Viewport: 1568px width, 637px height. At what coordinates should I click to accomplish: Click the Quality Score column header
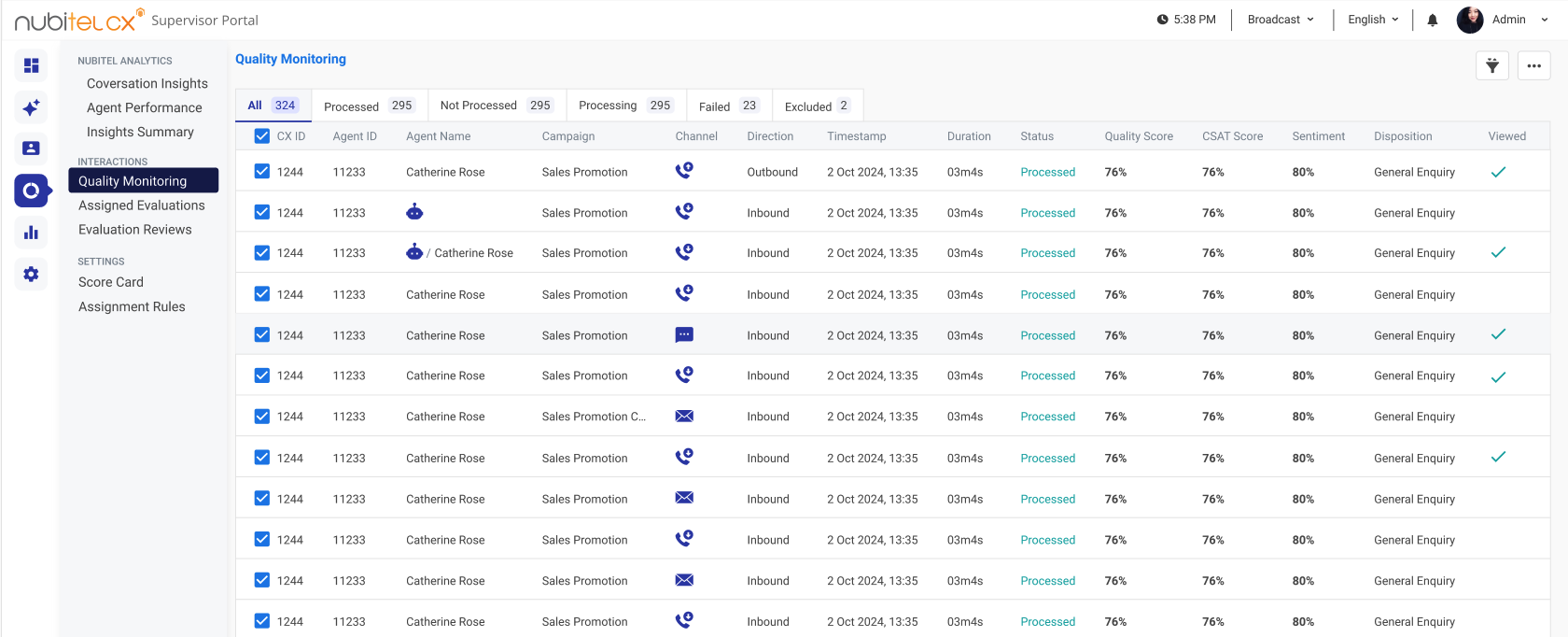1139,136
